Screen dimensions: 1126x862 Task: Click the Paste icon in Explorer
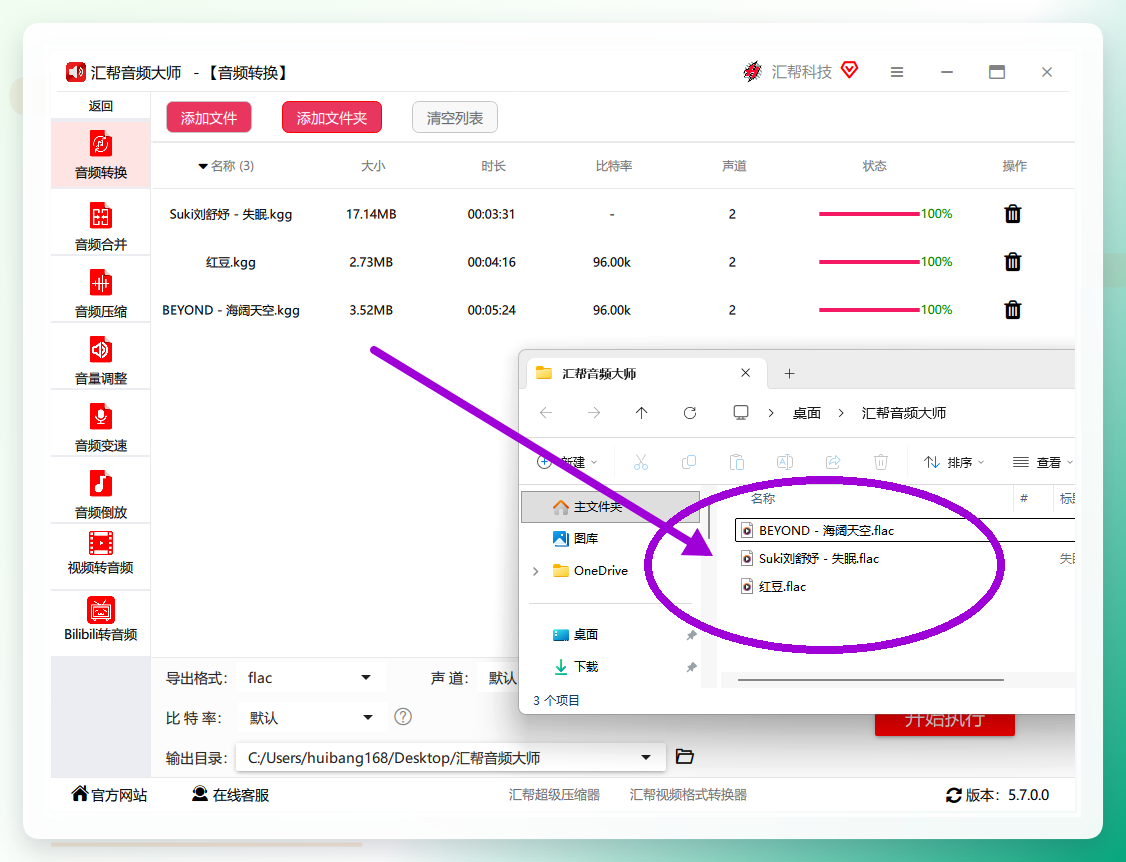[737, 462]
